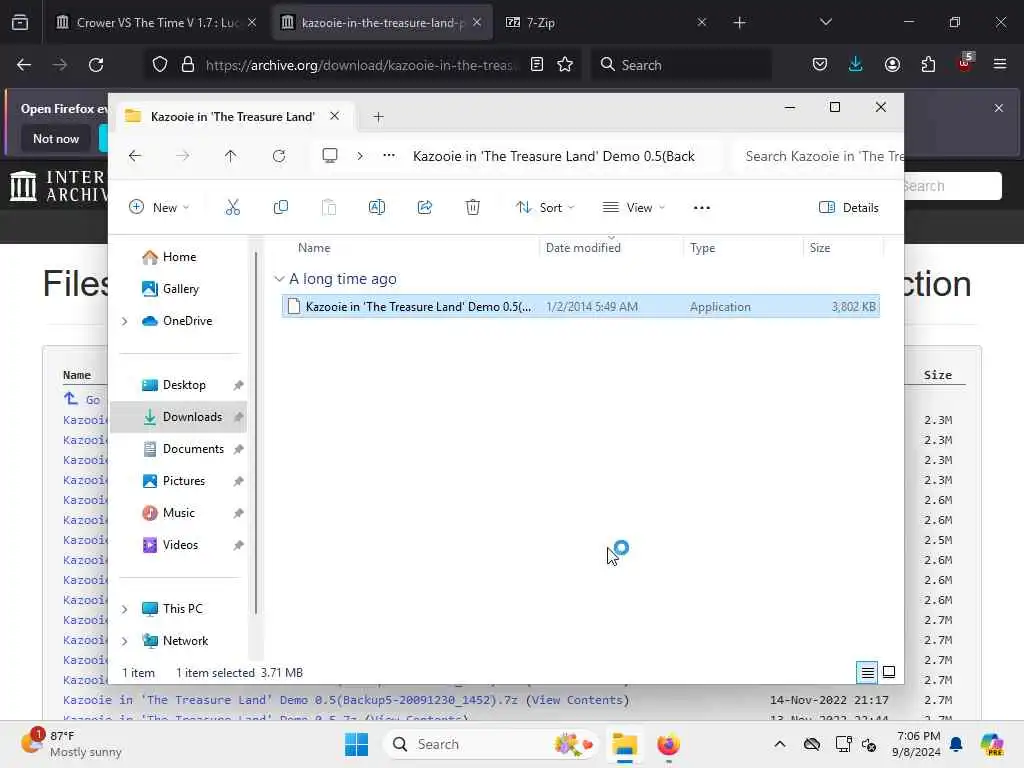Switch to large thumbnails view in status bar

pos(889,672)
